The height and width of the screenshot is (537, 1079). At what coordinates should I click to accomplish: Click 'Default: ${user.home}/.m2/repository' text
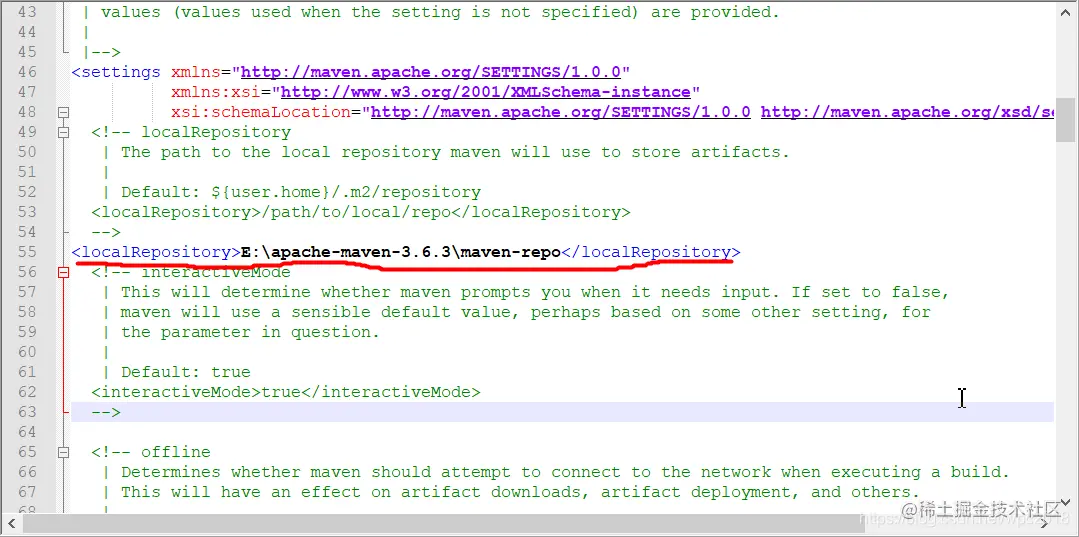coord(301,192)
